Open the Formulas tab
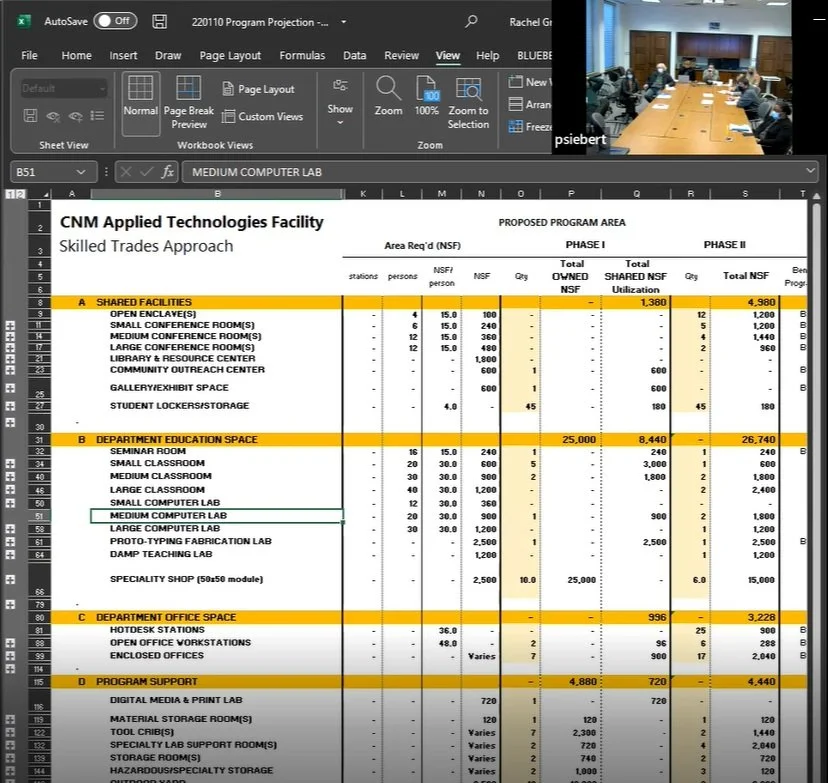The image size is (828, 783). pyautogui.click(x=302, y=55)
